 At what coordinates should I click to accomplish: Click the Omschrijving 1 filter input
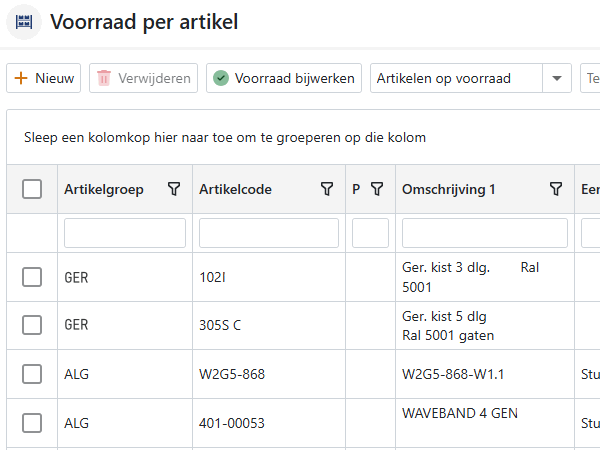[x=484, y=233]
